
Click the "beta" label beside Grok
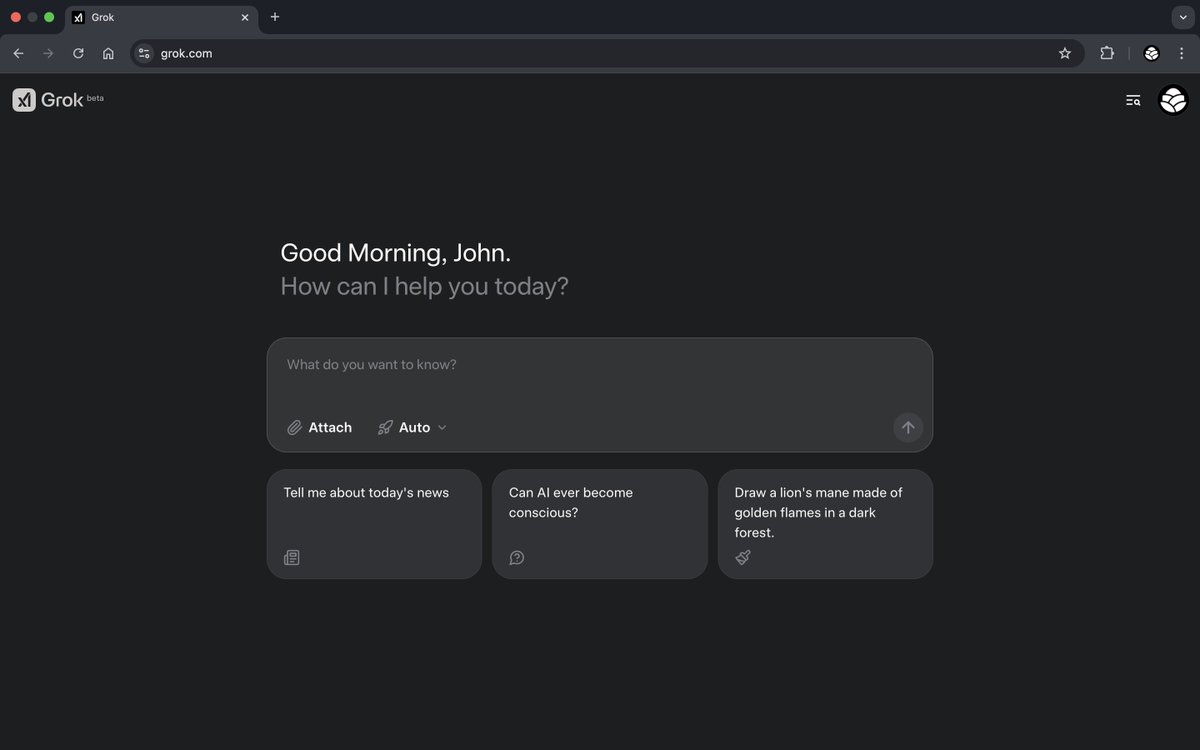(95, 98)
